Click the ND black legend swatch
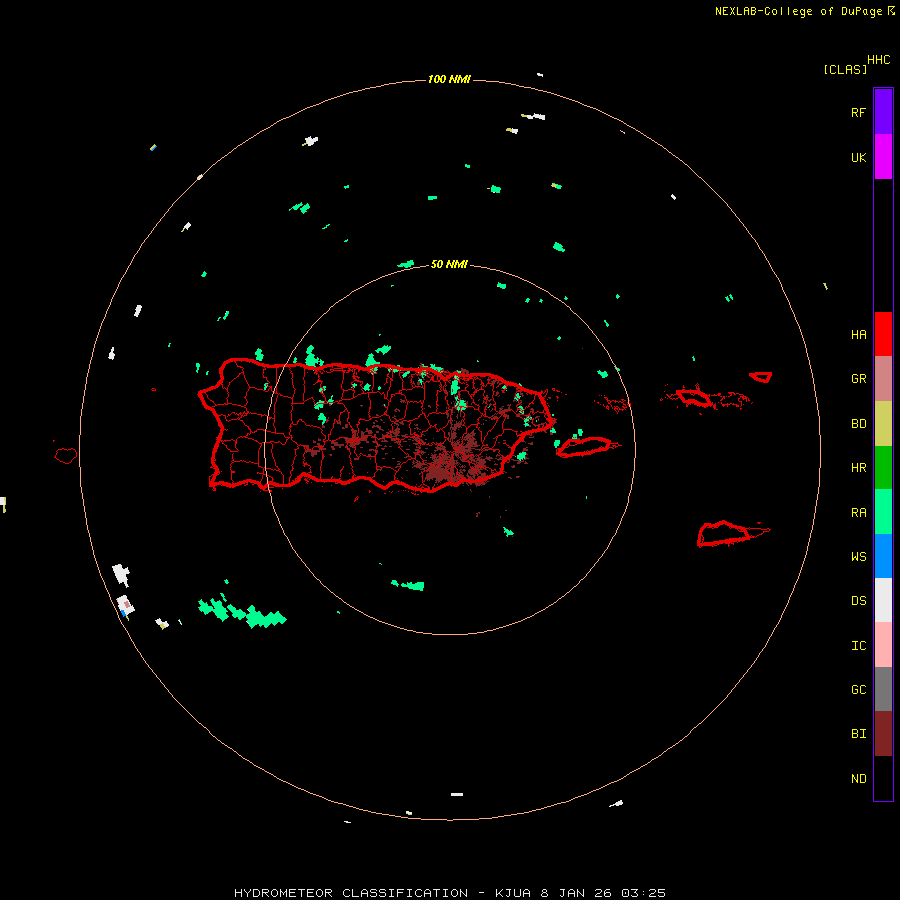The width and height of the screenshot is (900, 900). 883,778
